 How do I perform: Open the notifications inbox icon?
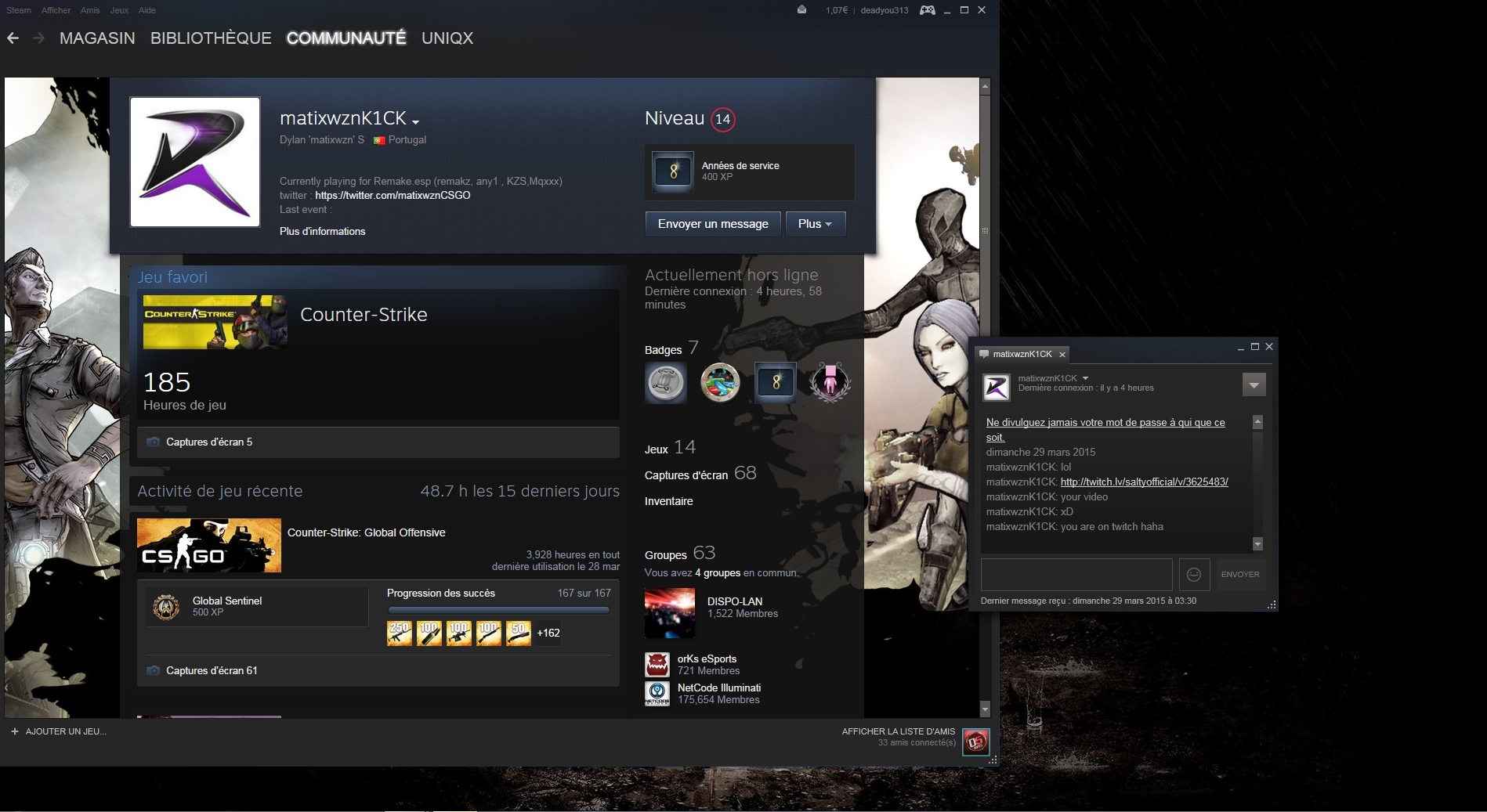(801, 10)
